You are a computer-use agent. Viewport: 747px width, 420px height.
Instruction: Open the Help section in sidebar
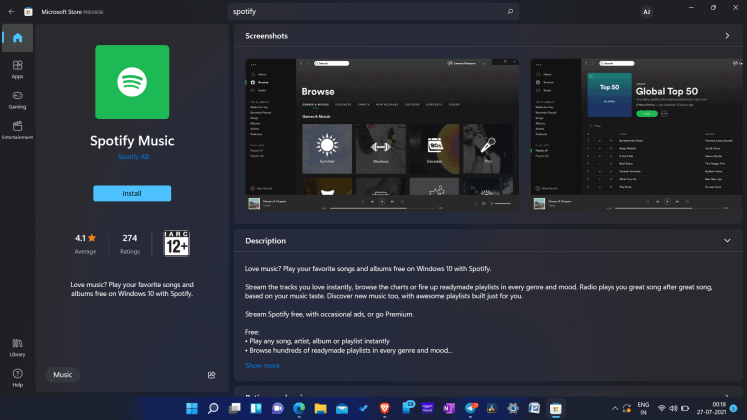pos(17,378)
